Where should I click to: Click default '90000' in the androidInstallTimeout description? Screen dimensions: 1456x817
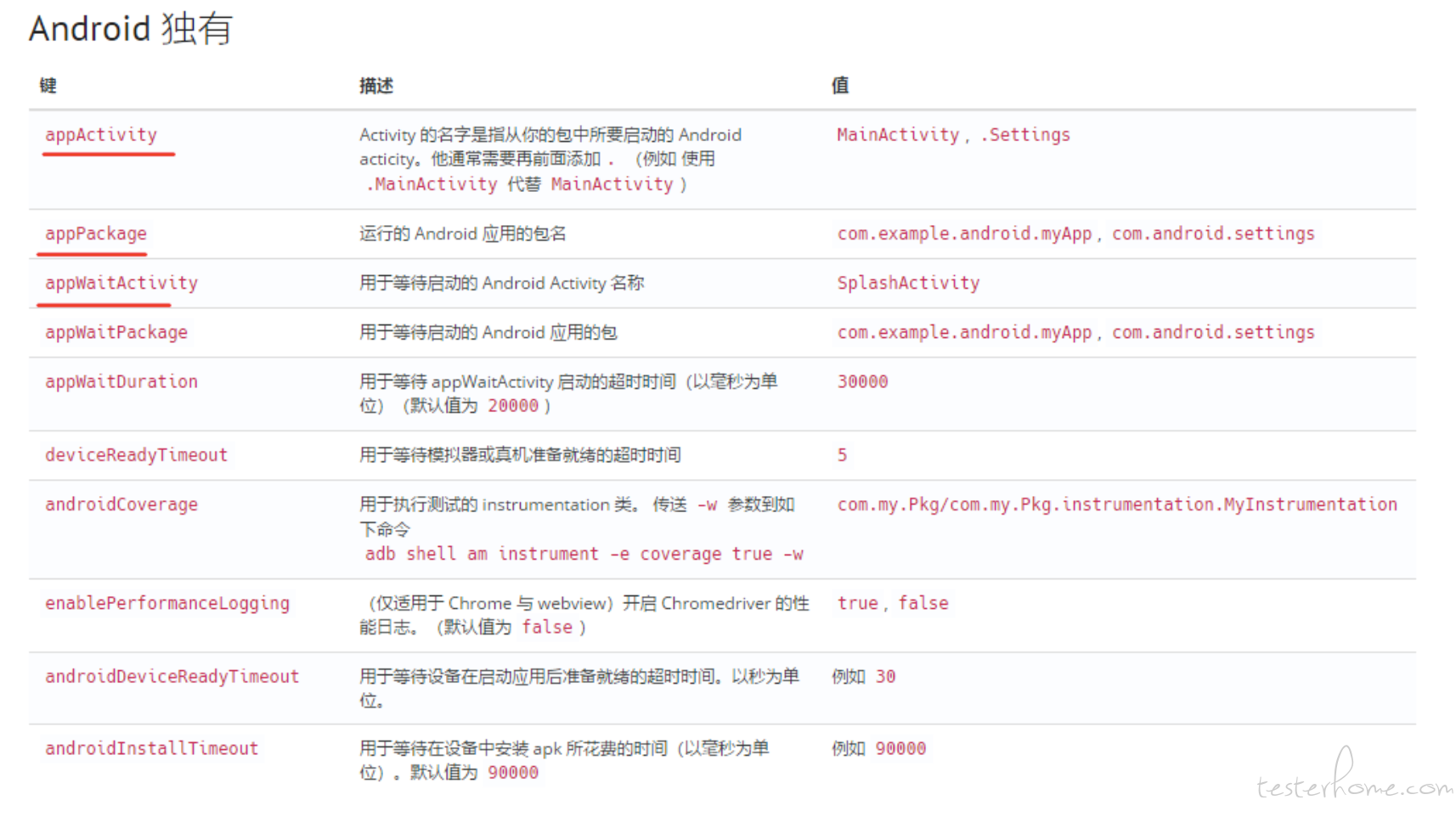pos(513,773)
